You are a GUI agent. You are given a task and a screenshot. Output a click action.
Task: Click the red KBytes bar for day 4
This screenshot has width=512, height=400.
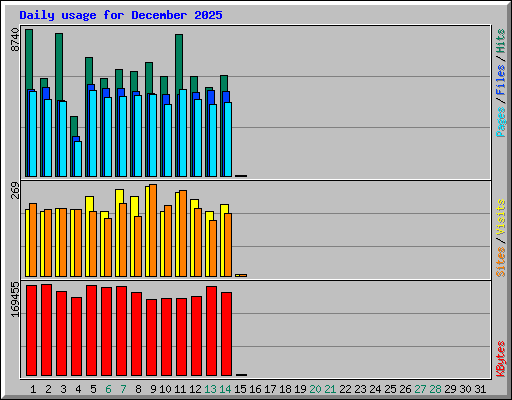pyautogui.click(x=76, y=336)
